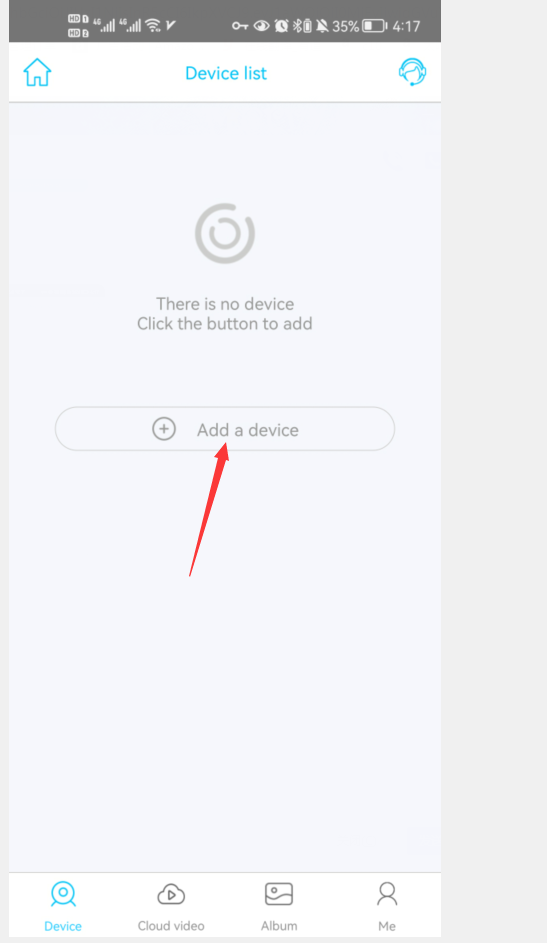Tap the Wi-Fi status bar icon
The height and width of the screenshot is (943, 547).
(x=153, y=25)
